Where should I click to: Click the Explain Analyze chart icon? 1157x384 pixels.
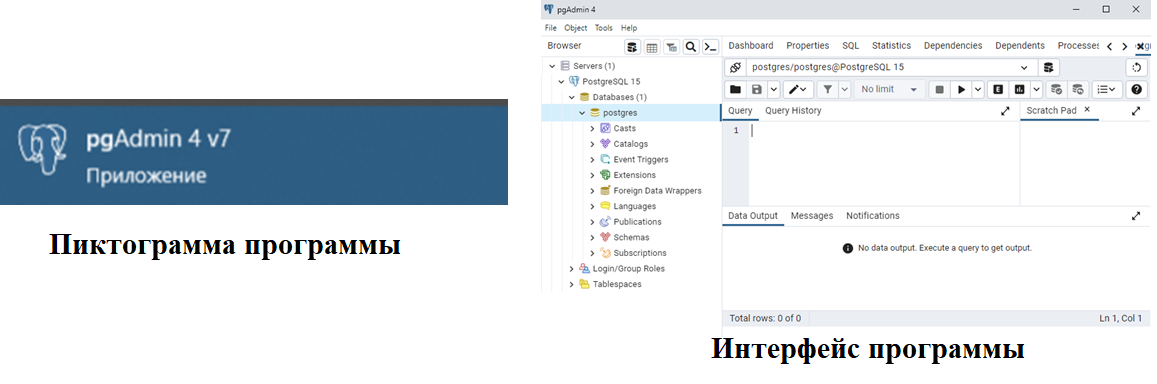coord(1019,89)
